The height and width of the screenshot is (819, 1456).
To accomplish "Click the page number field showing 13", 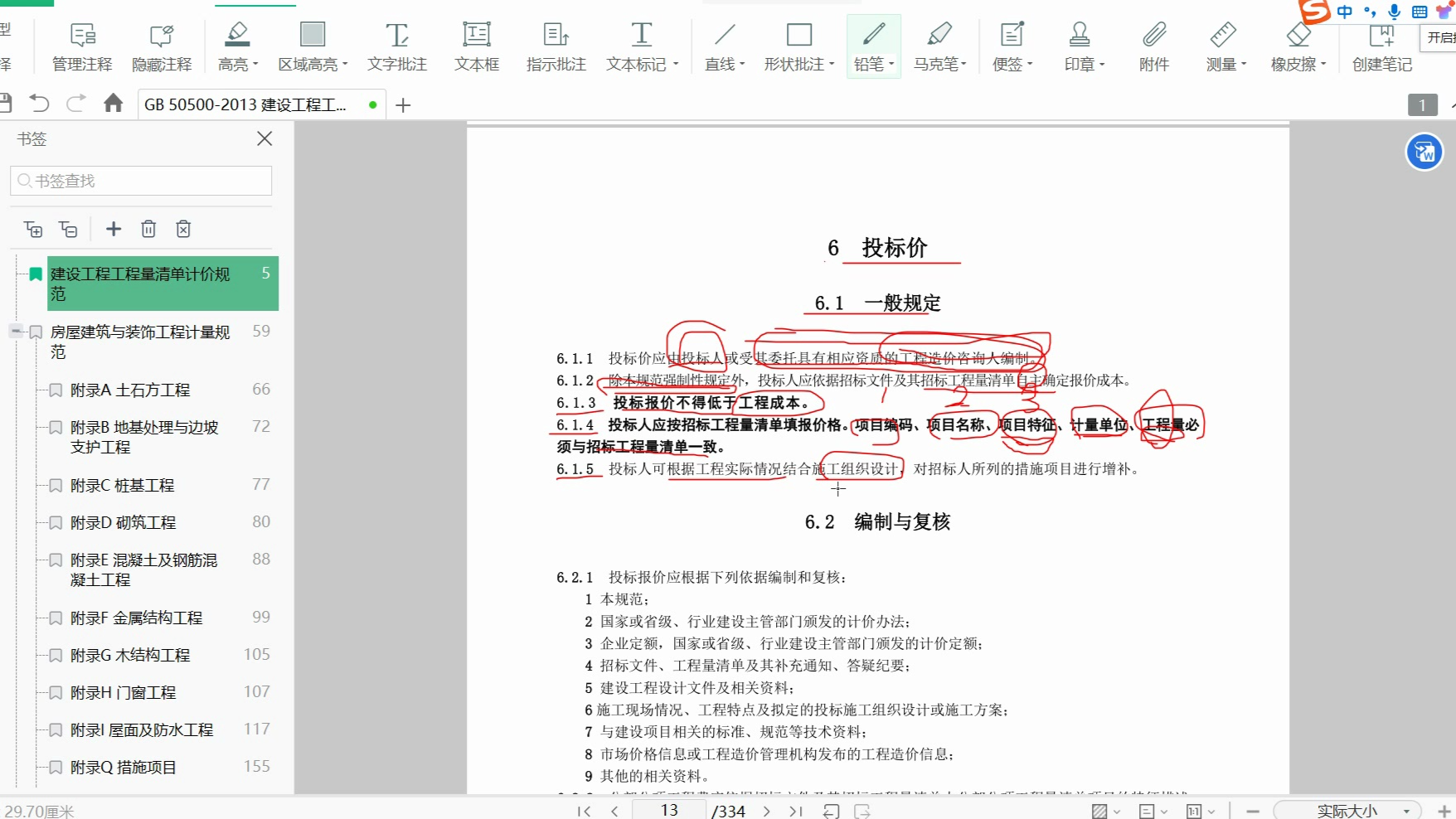I will click(669, 810).
